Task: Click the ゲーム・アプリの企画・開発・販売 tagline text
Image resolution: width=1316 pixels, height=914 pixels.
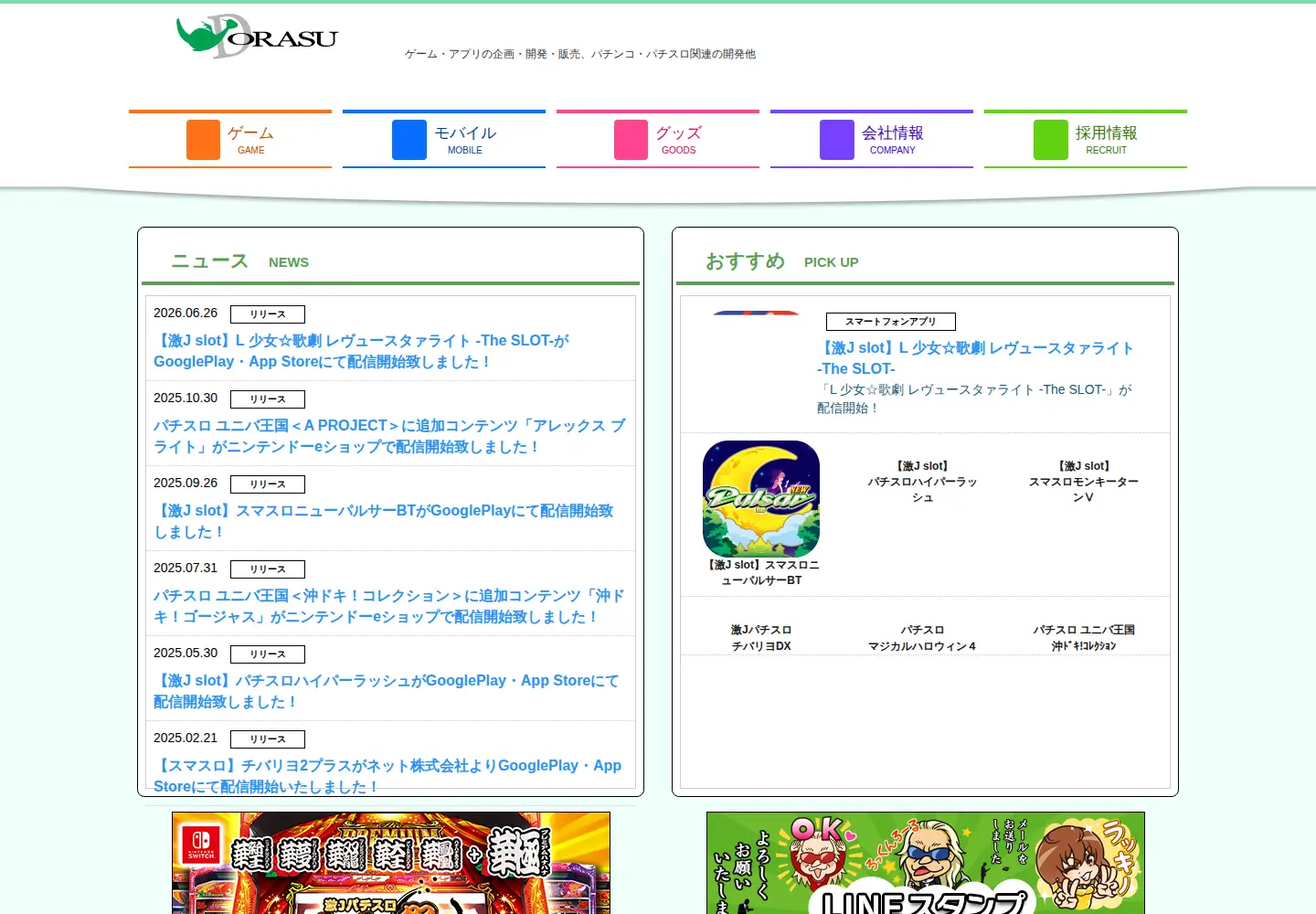Action: 580,54
